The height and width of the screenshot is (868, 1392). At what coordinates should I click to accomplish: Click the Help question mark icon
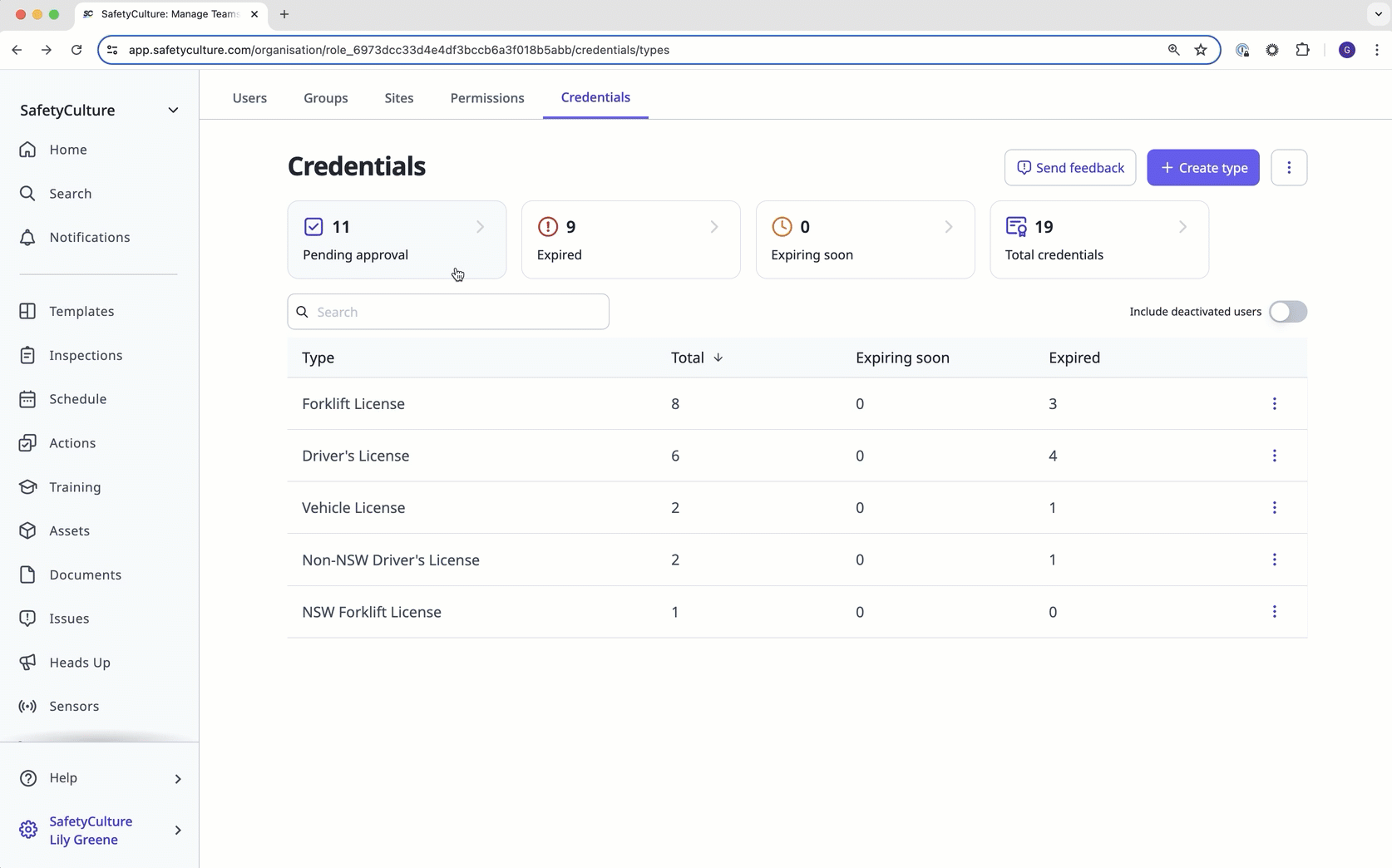[27, 778]
